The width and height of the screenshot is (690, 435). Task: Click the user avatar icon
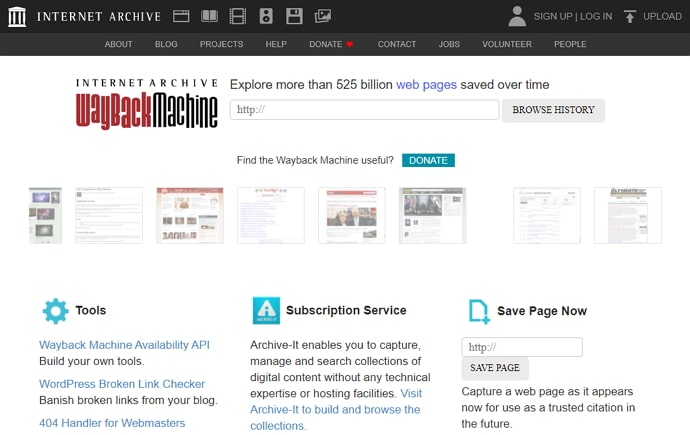pyautogui.click(x=517, y=16)
